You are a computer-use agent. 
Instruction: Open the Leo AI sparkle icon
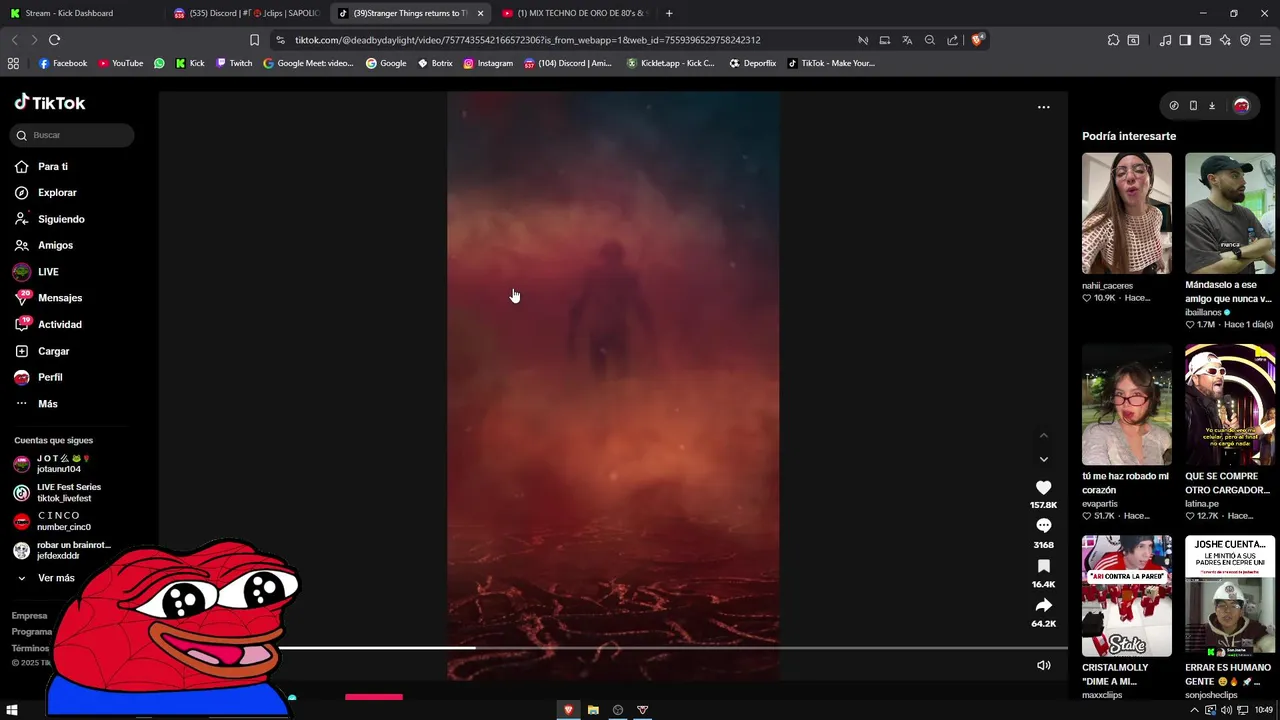coord(1225,40)
